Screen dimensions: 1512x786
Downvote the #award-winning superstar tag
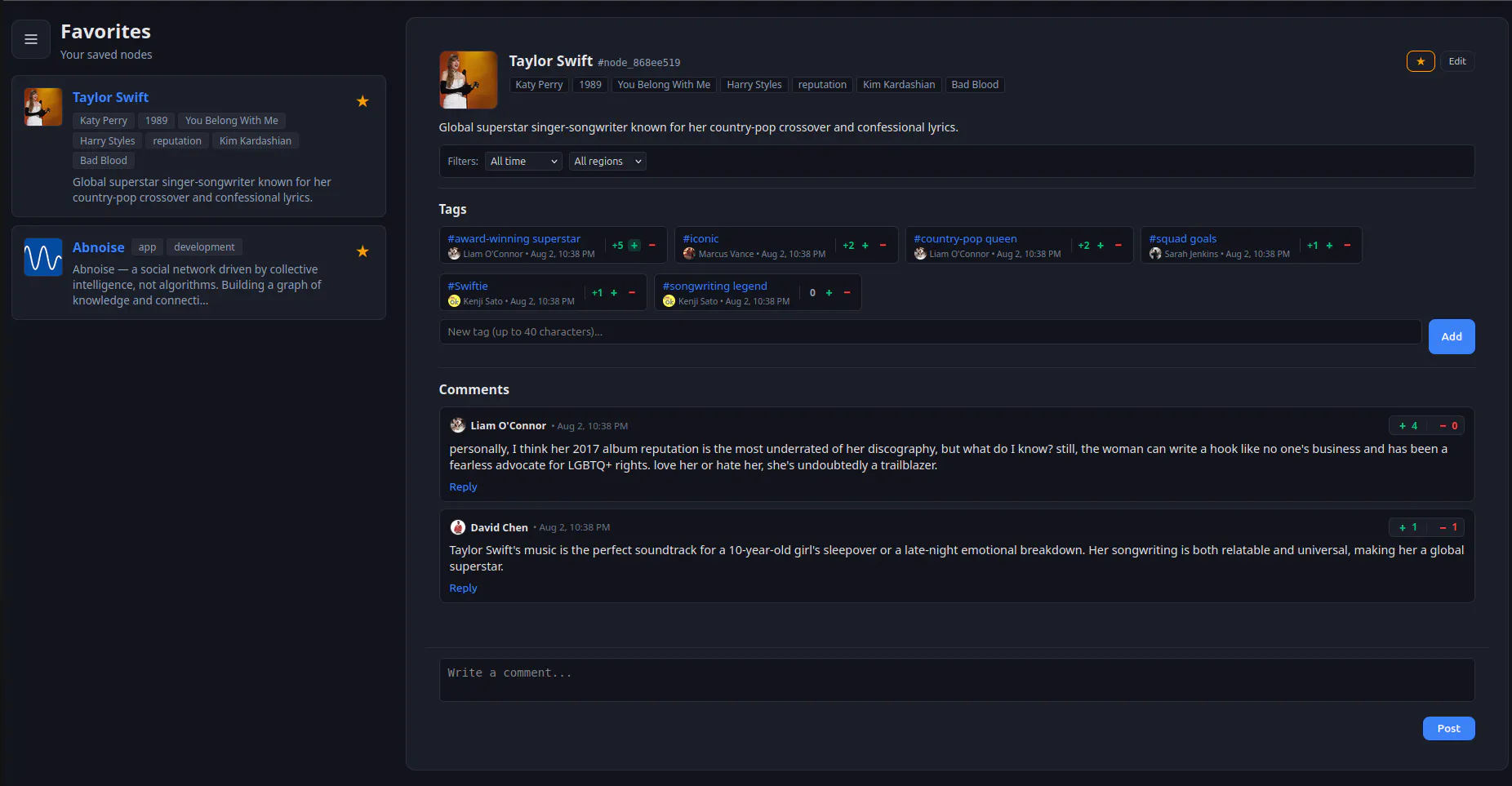(x=652, y=246)
